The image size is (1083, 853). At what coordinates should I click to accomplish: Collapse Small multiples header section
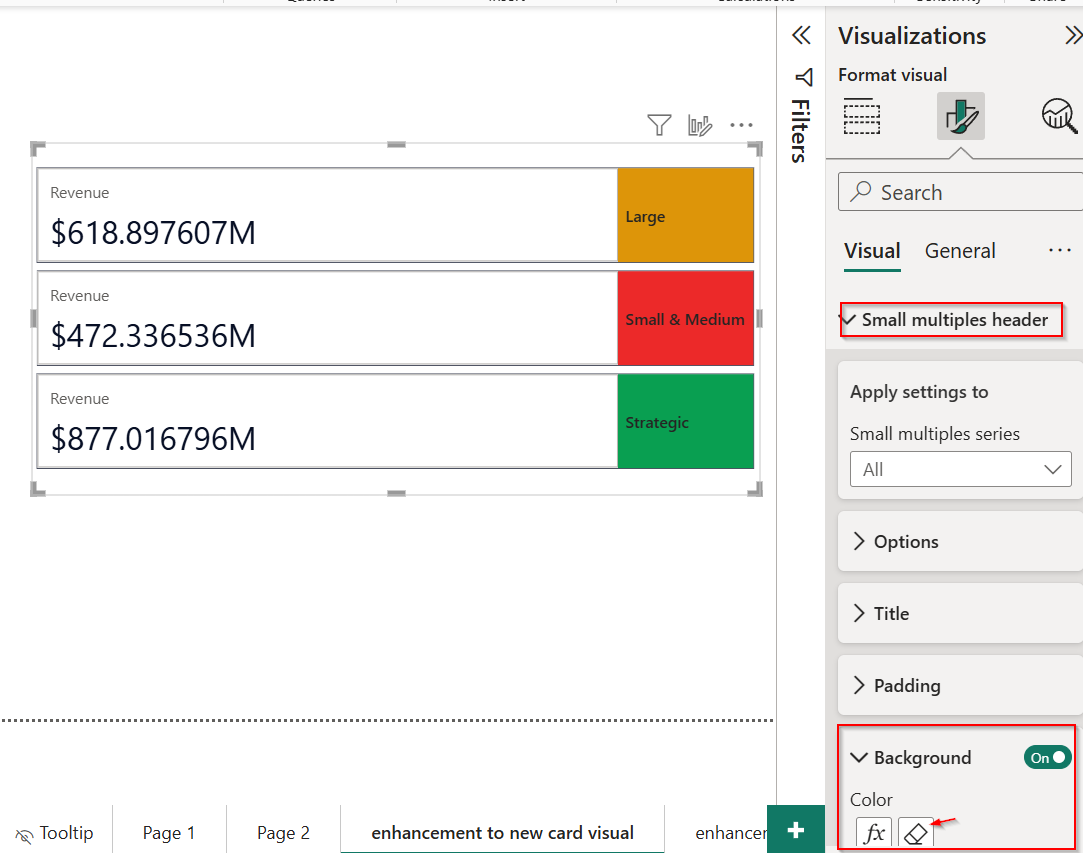point(847,320)
